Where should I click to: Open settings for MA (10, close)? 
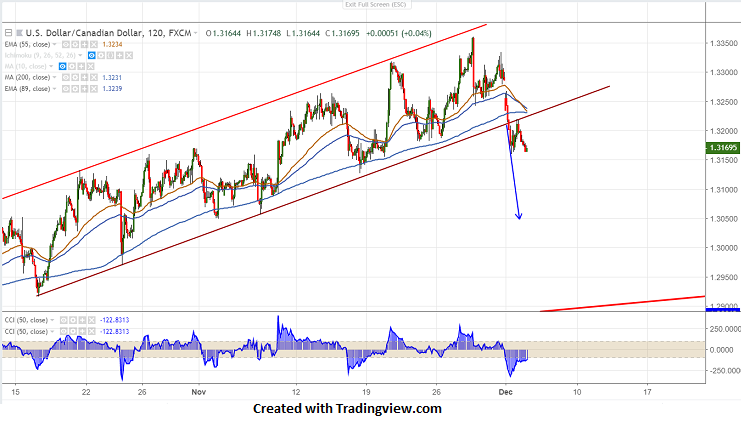72,67
